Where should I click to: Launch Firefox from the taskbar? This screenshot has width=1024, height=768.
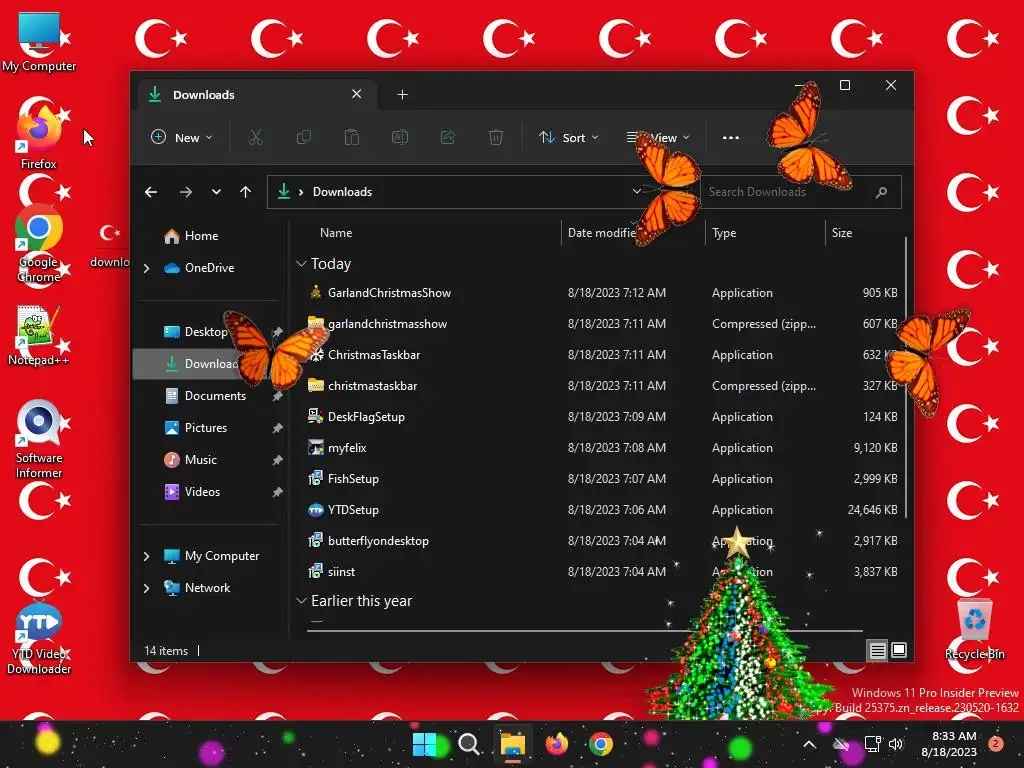tap(556, 744)
